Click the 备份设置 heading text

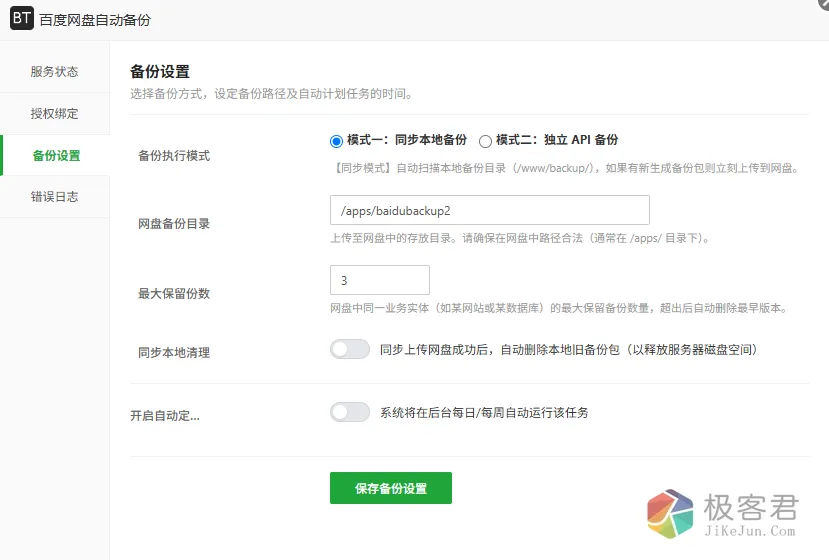(x=160, y=71)
